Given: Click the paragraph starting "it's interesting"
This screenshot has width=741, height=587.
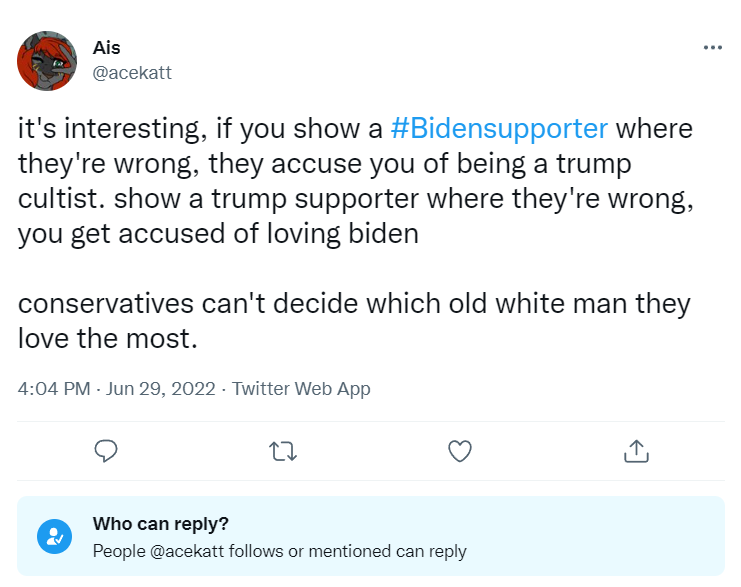Looking at the screenshot, I should [355, 181].
